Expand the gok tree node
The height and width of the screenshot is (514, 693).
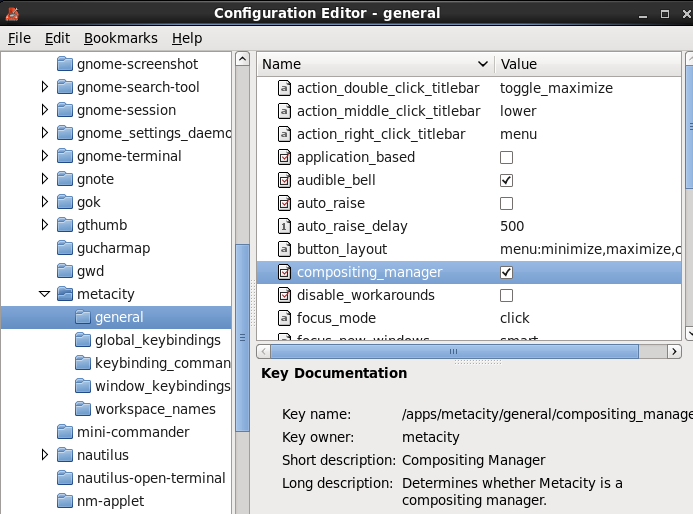pyautogui.click(x=45, y=202)
